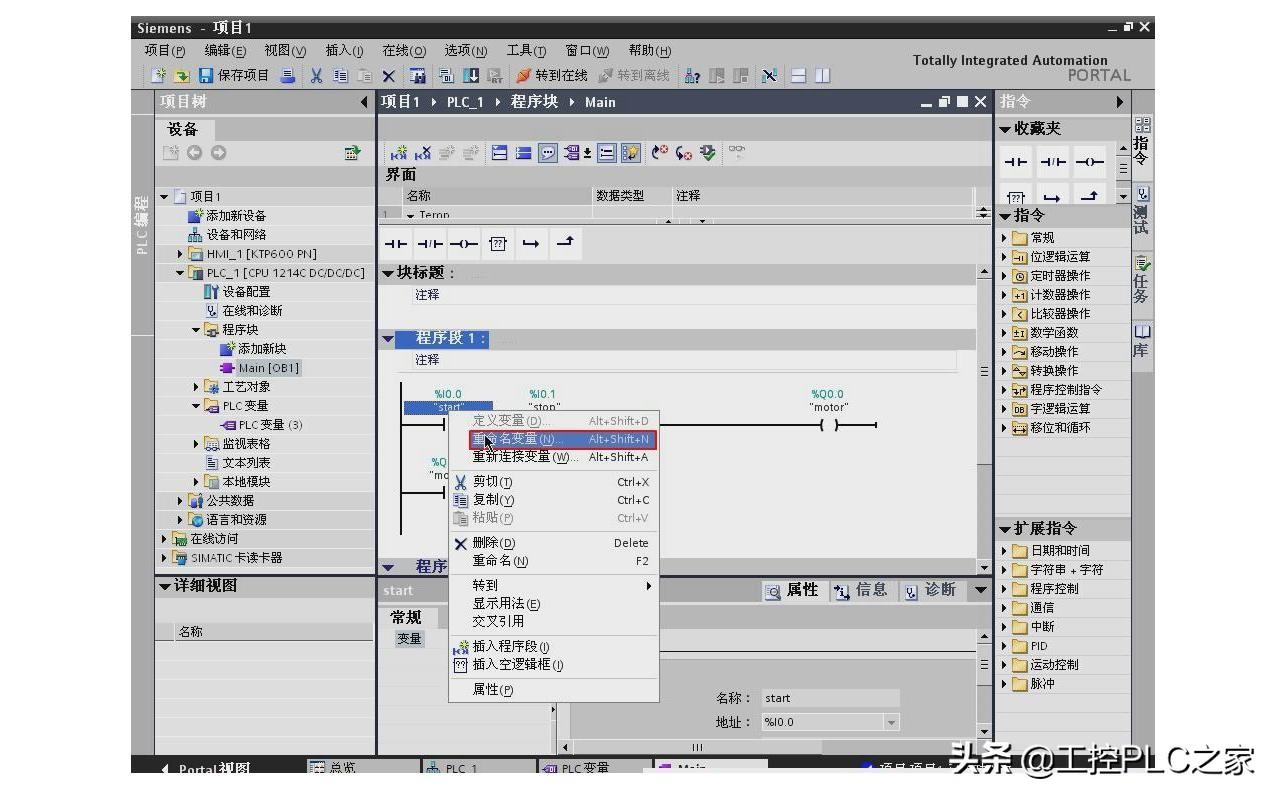Expand the 位逻辑运算 instruction folder
The height and width of the screenshot is (800, 1280).
[x=1004, y=257]
